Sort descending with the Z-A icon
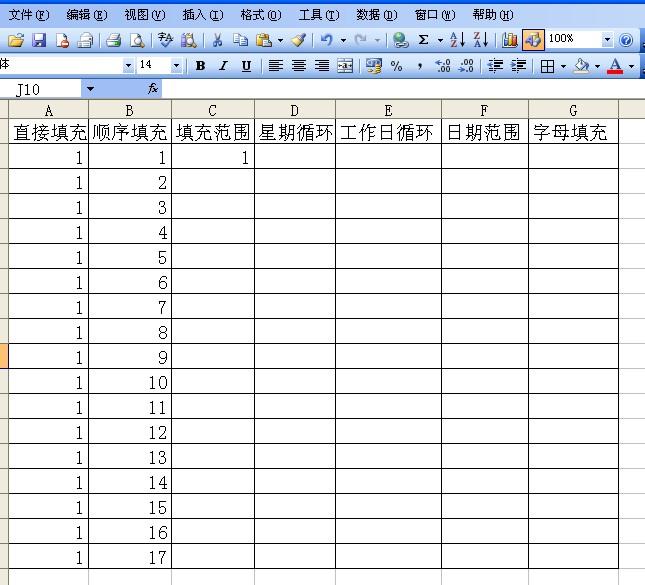 pos(480,40)
